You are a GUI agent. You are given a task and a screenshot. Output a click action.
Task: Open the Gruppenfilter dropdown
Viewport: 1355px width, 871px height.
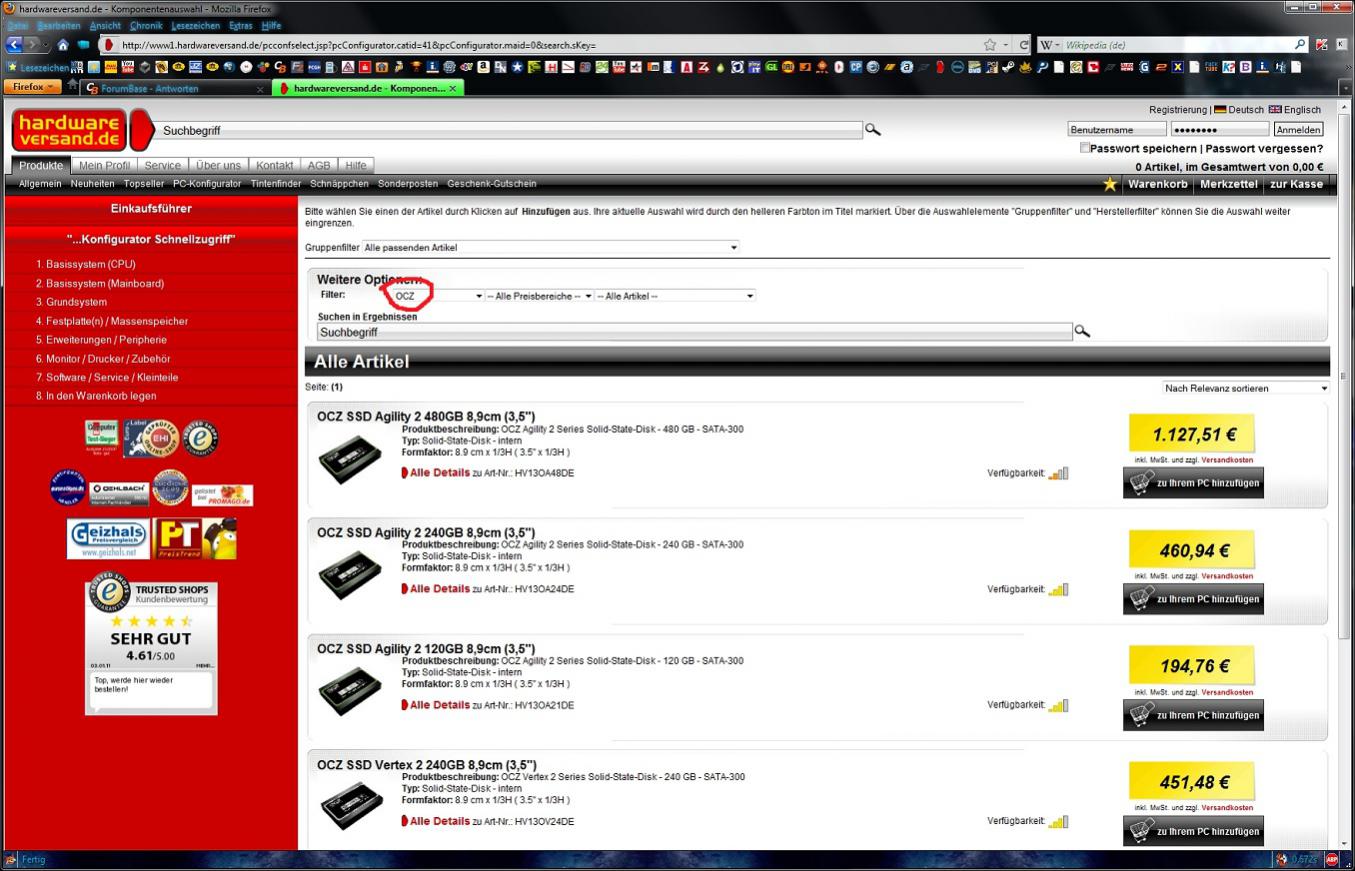(x=550, y=247)
